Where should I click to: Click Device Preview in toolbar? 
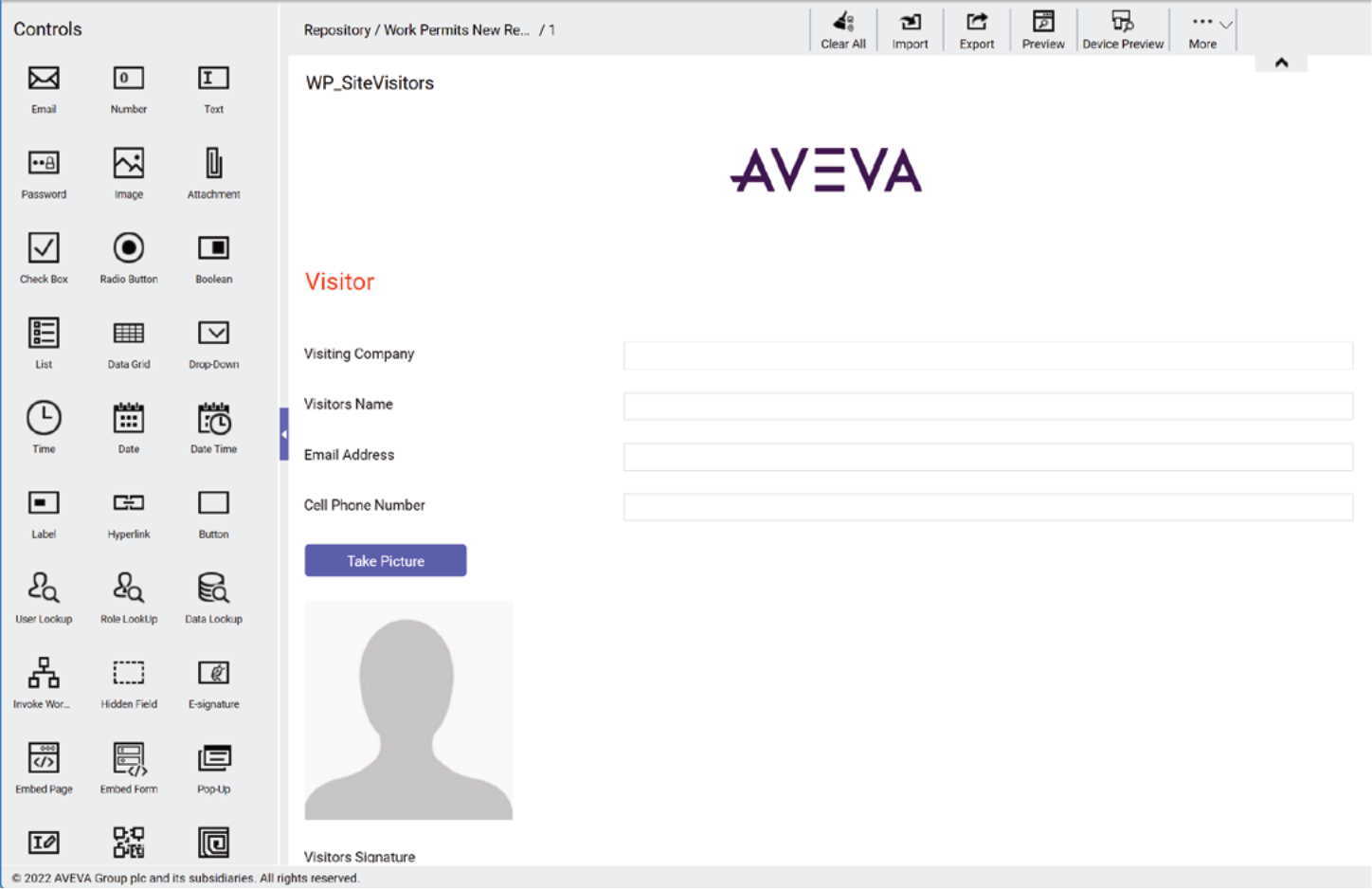(x=1123, y=29)
